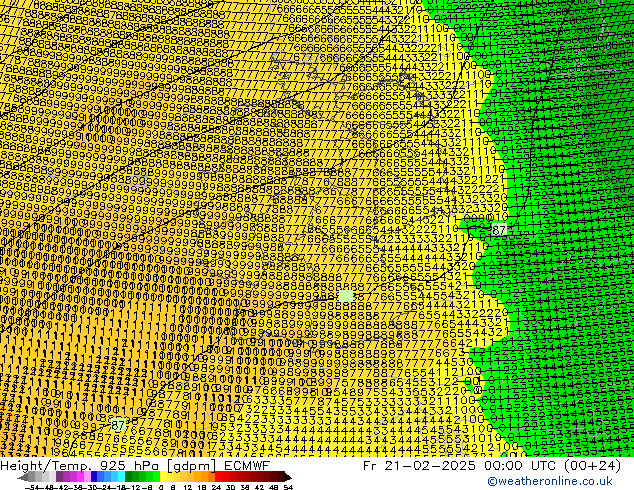Click the Height/Temp. 925 hPa ECMWF title
This screenshot has height=490, width=634.
click(135, 465)
